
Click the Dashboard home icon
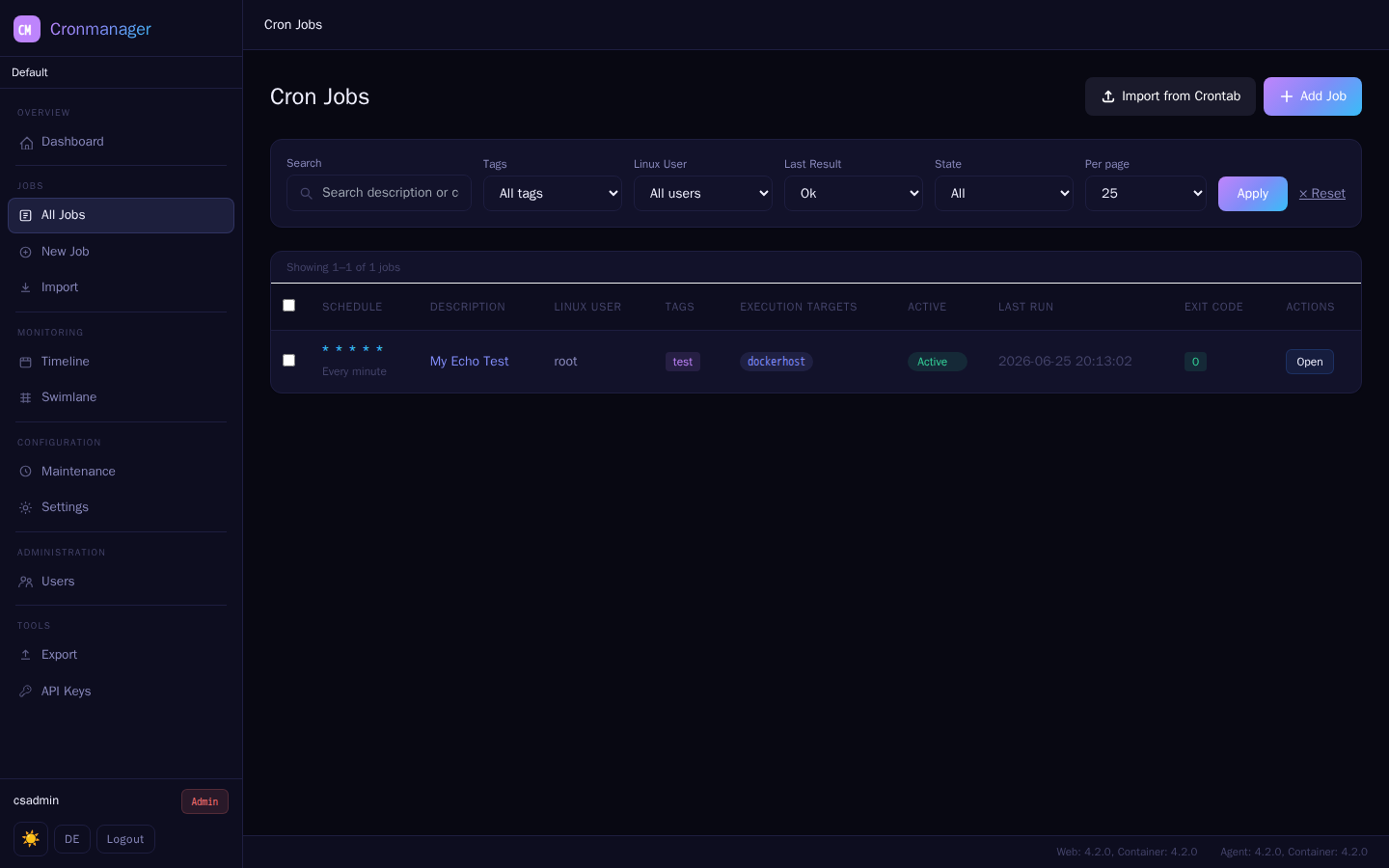tap(26, 143)
